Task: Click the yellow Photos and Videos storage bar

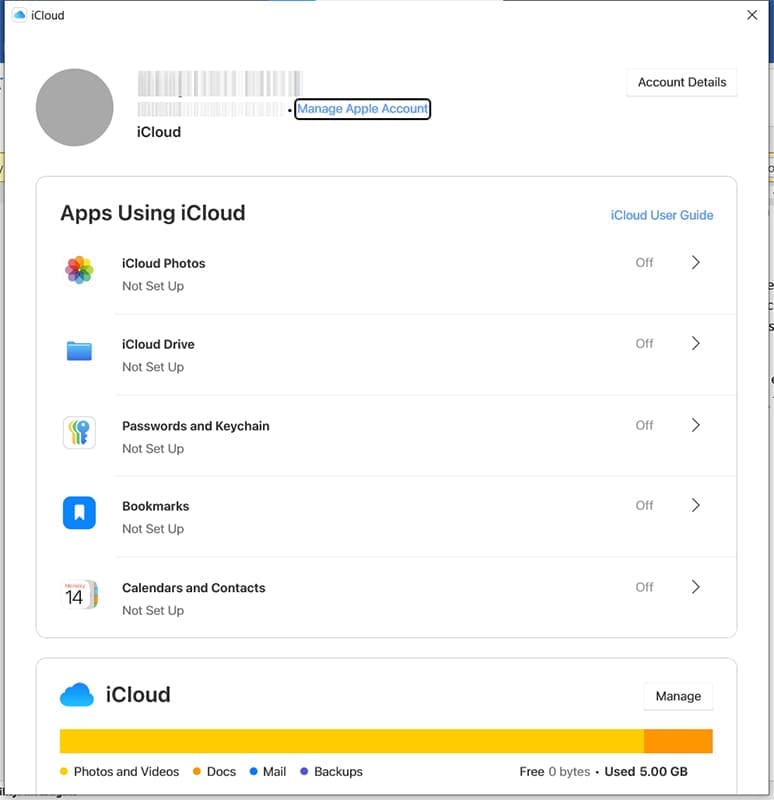Action: pyautogui.click(x=350, y=741)
